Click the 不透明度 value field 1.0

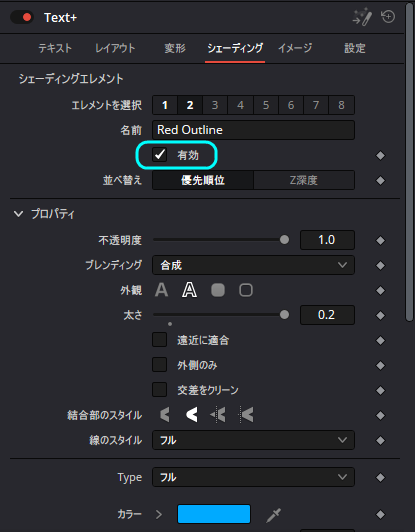(x=327, y=240)
